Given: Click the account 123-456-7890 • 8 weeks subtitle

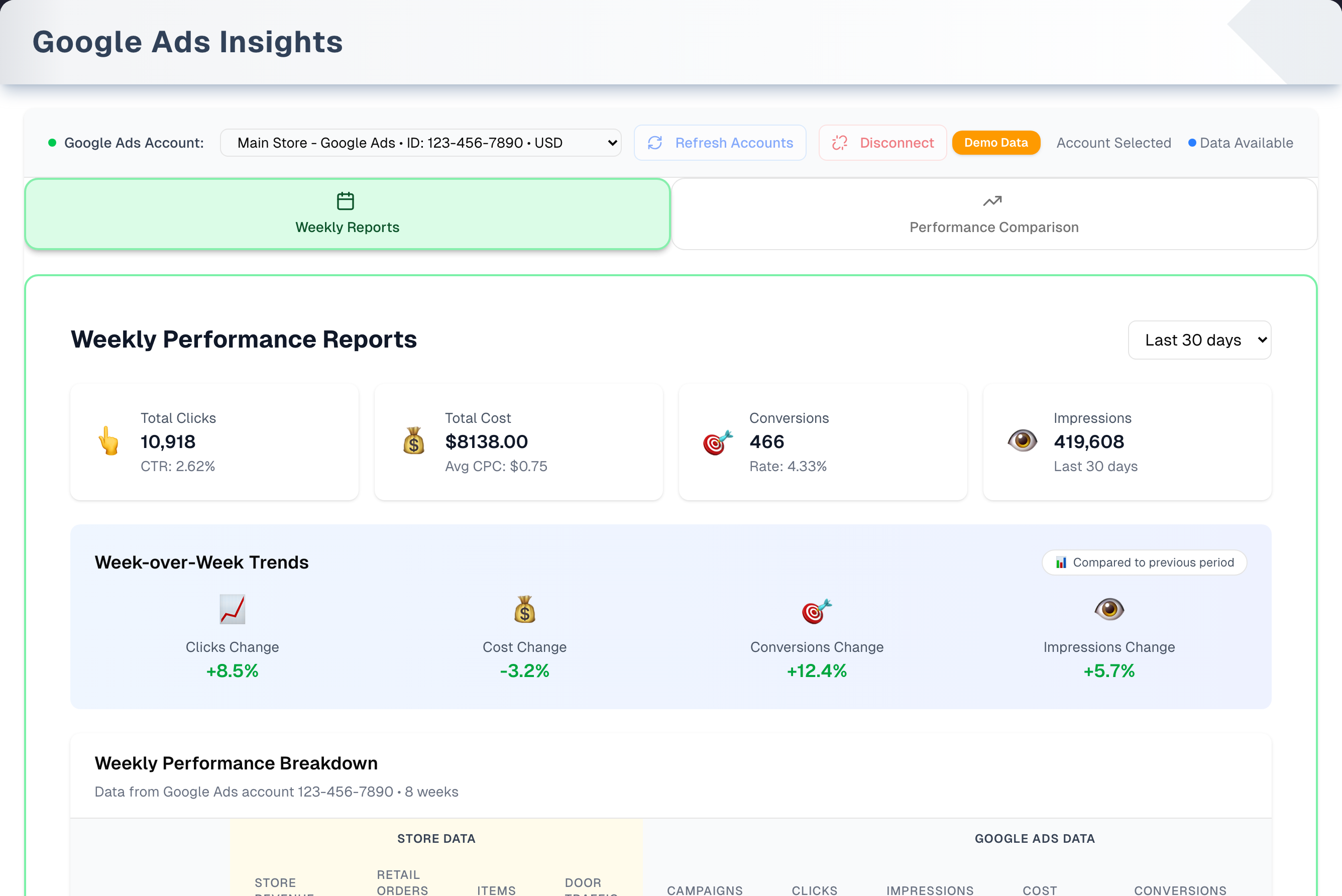Looking at the screenshot, I should (277, 792).
